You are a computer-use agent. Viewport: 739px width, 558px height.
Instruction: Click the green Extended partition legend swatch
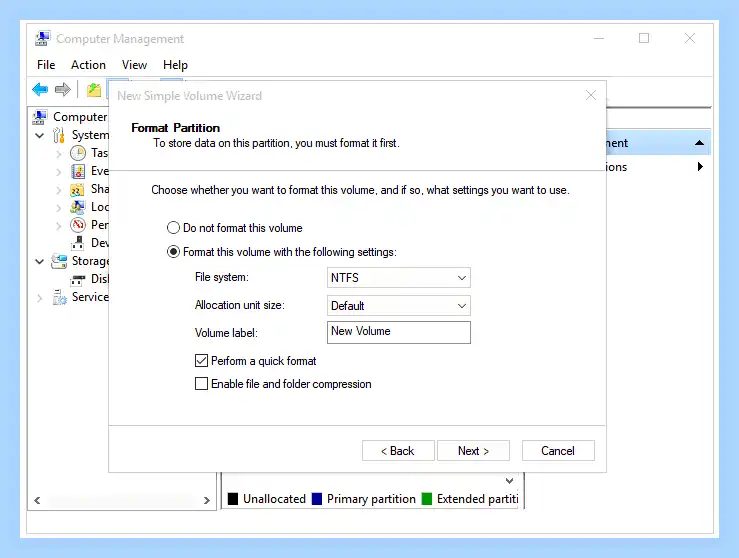point(427,499)
